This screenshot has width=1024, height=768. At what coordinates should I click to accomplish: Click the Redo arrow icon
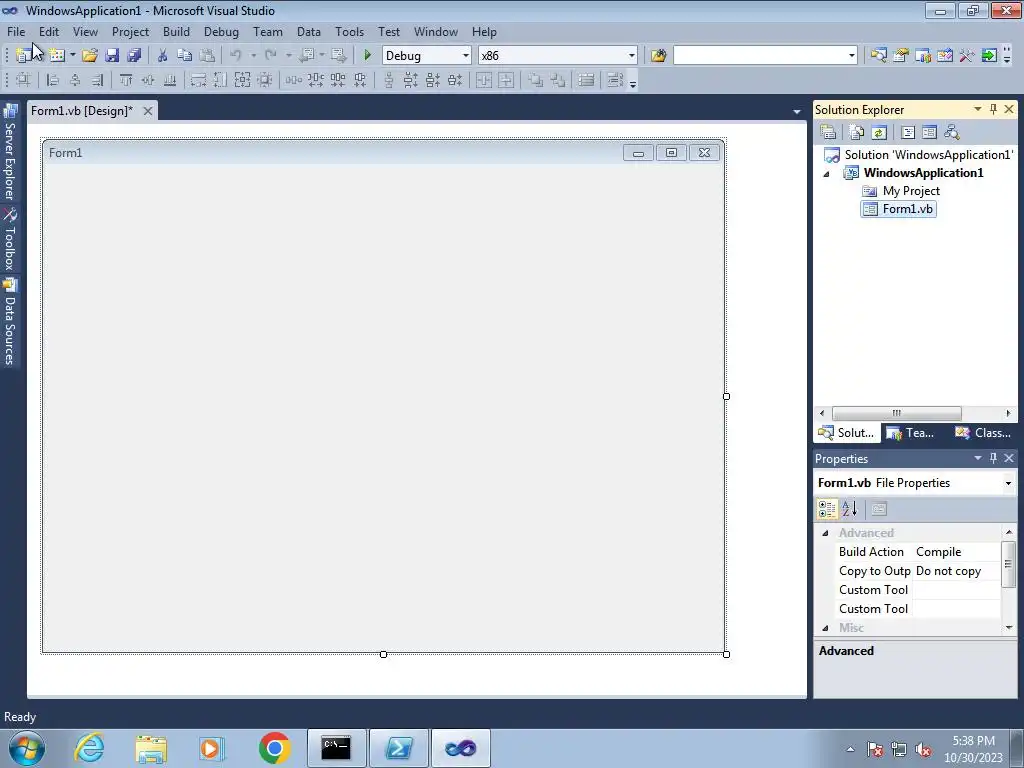click(x=270, y=56)
